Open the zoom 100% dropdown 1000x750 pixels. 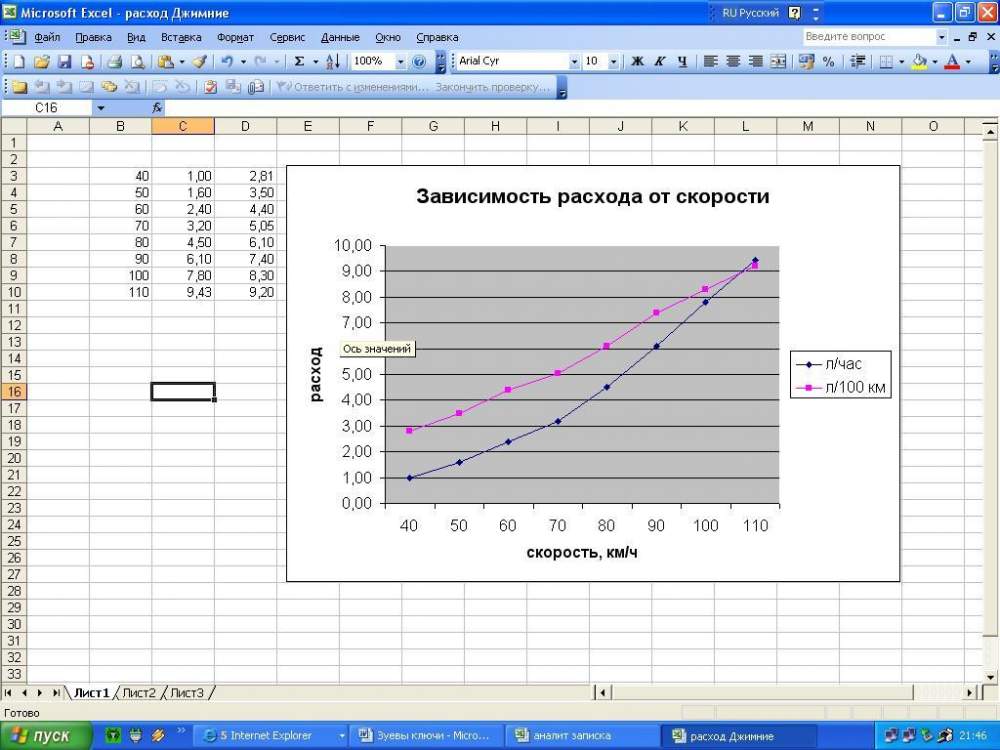point(400,61)
